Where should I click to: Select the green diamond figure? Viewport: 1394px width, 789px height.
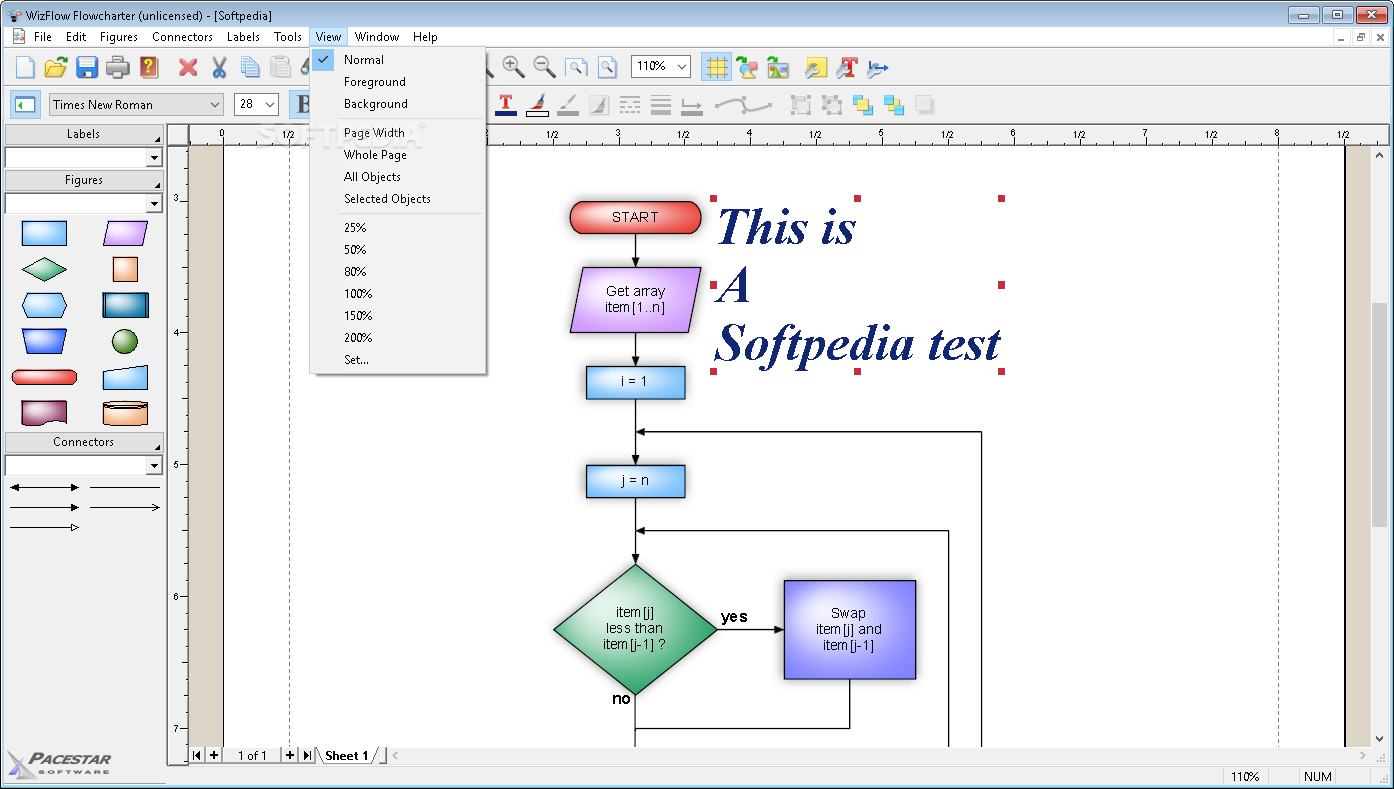(x=44, y=269)
